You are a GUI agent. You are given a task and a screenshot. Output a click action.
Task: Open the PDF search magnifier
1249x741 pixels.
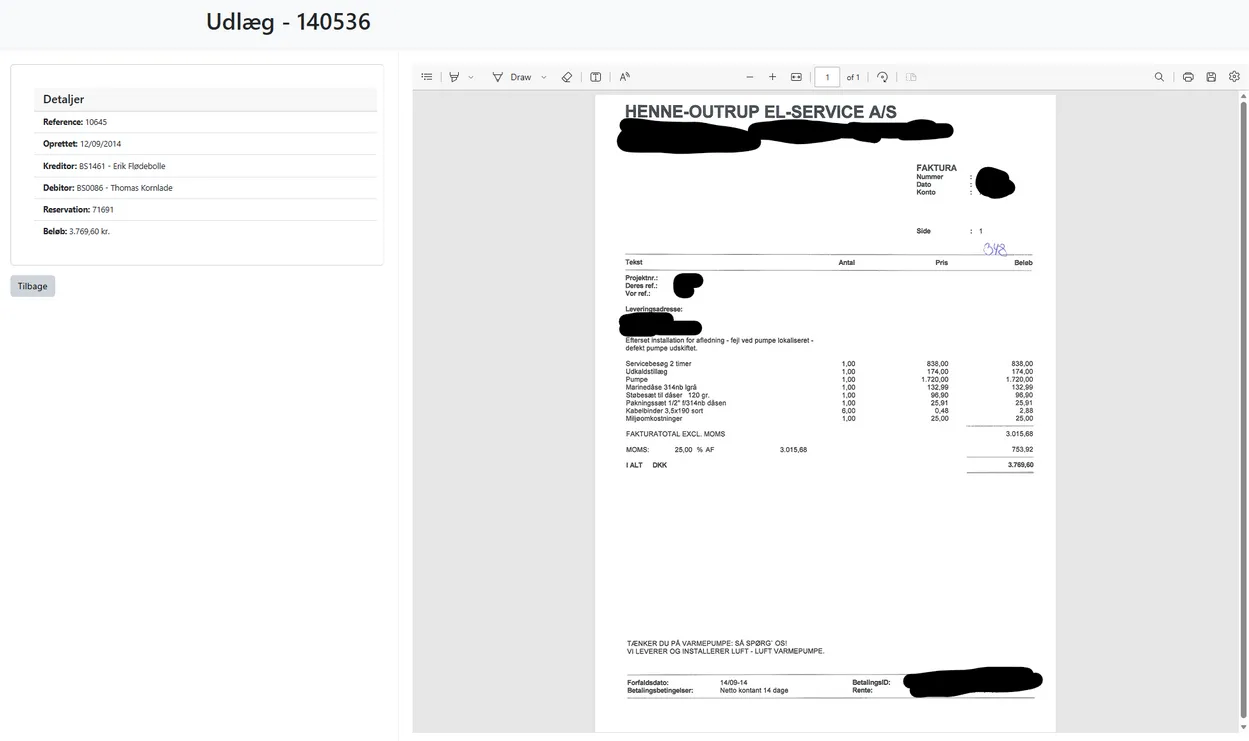[1159, 77]
